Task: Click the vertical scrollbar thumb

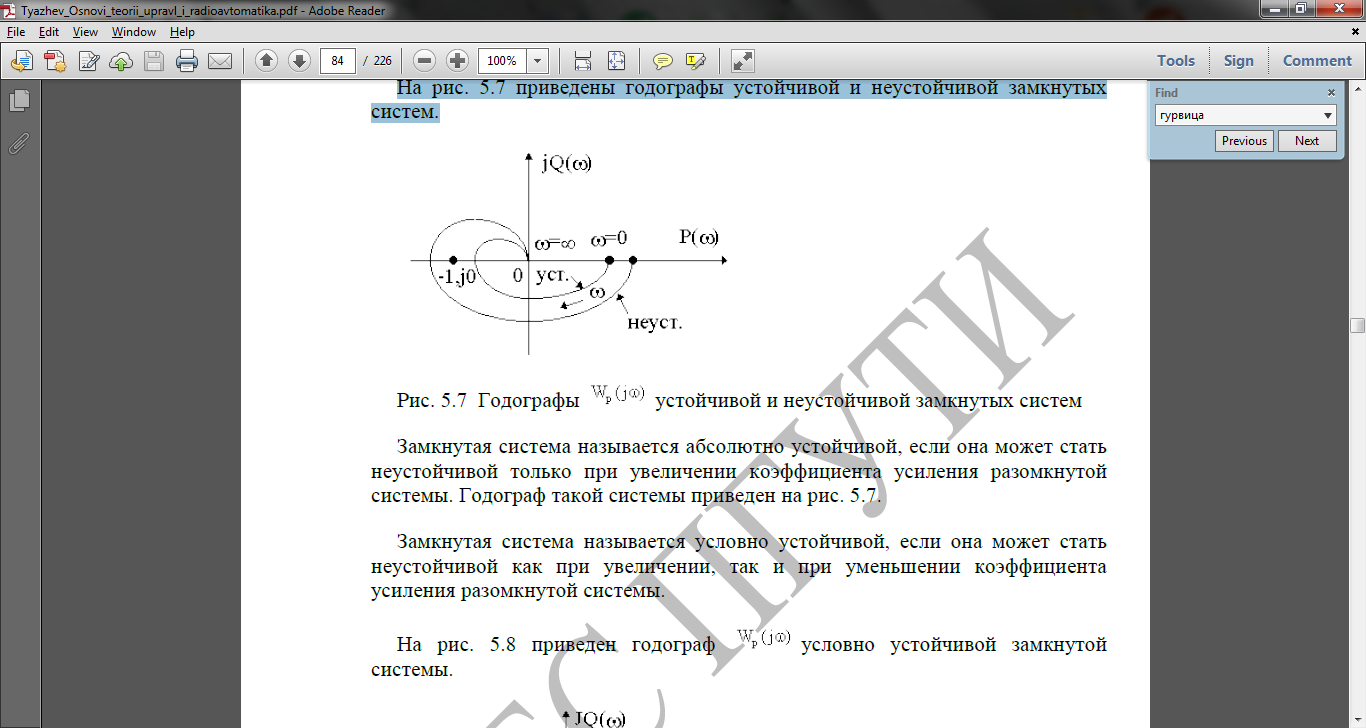Action: coord(1357,325)
